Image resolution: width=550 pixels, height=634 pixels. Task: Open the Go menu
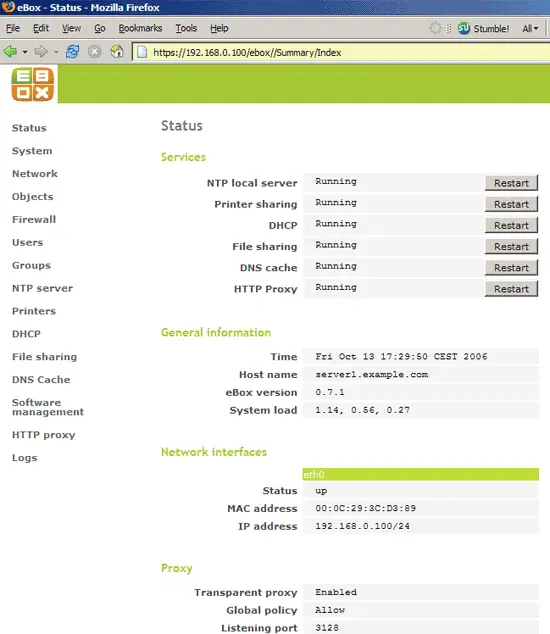point(99,28)
